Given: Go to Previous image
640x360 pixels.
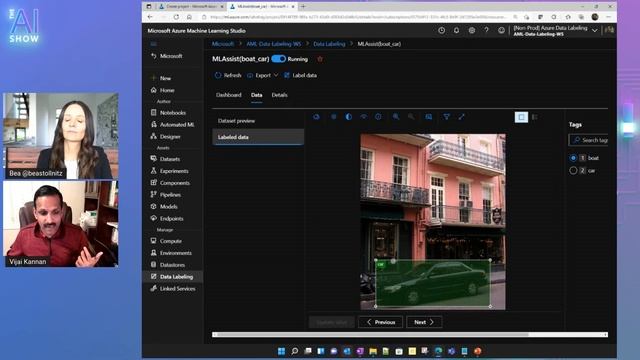Looking at the screenshot, I should click(x=380, y=322).
